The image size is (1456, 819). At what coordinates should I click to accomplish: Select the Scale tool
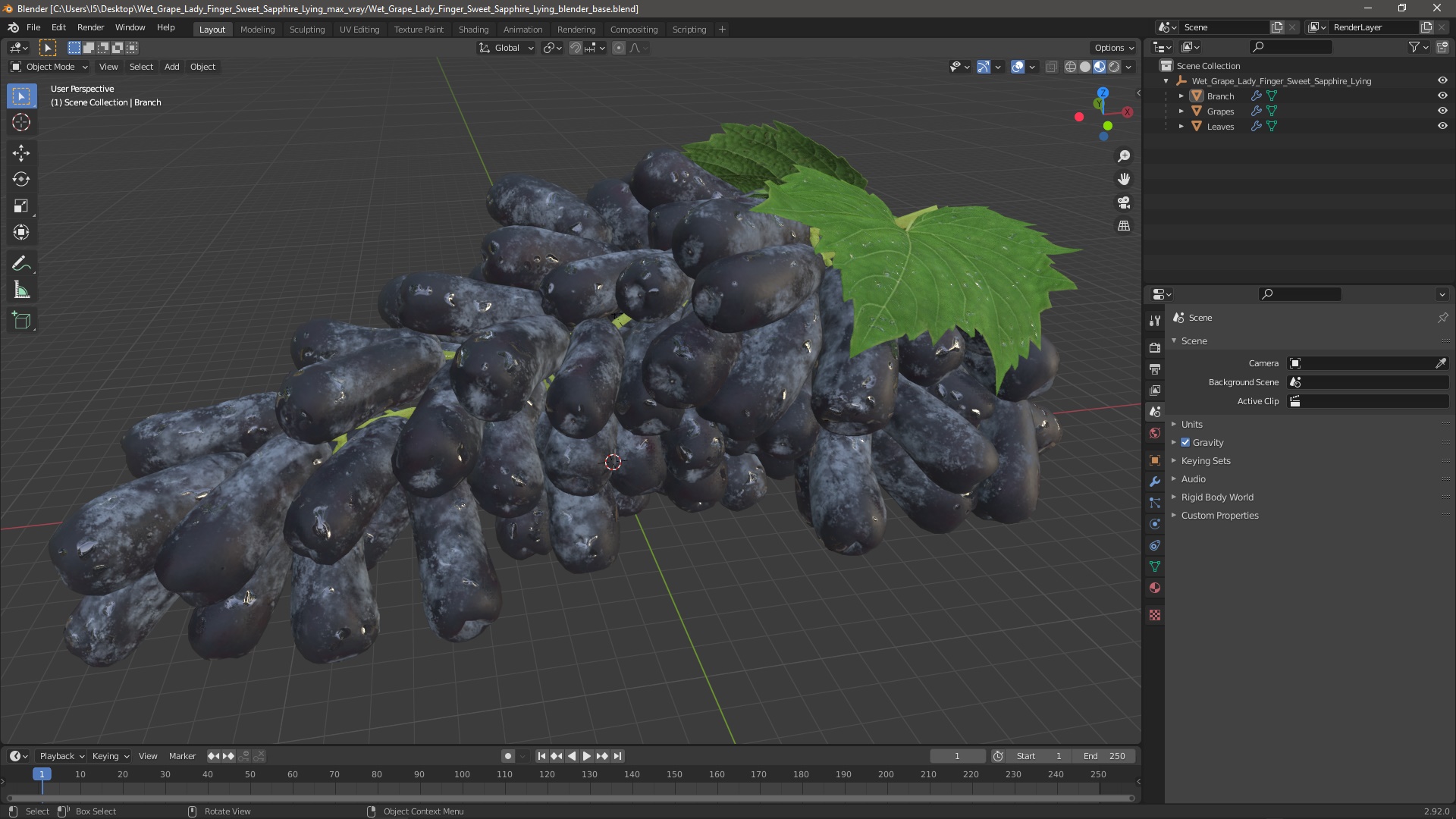21,206
